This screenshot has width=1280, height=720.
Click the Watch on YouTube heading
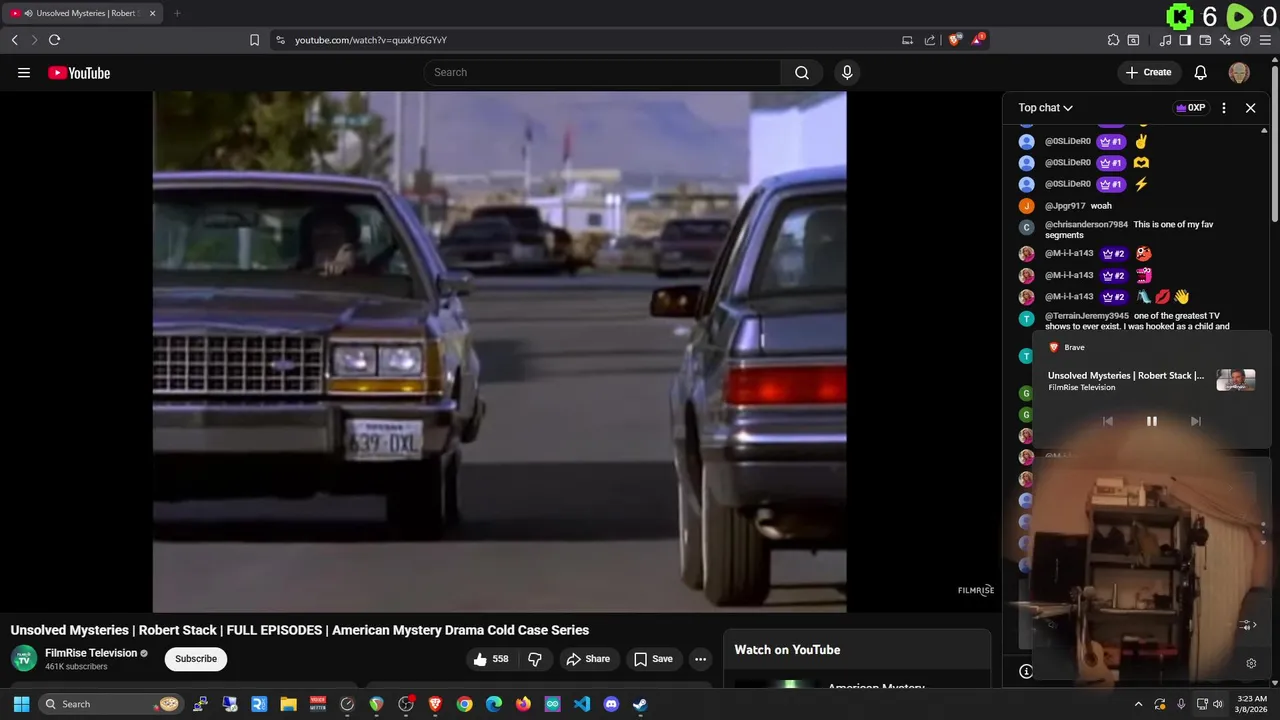[787, 650]
